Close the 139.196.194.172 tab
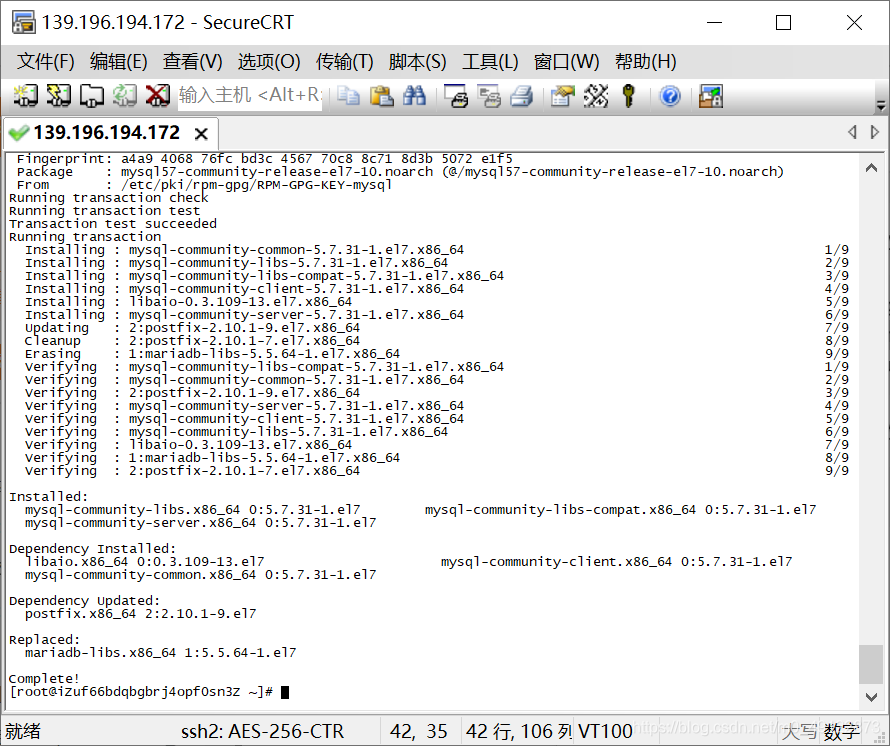The image size is (890, 746). pos(201,134)
